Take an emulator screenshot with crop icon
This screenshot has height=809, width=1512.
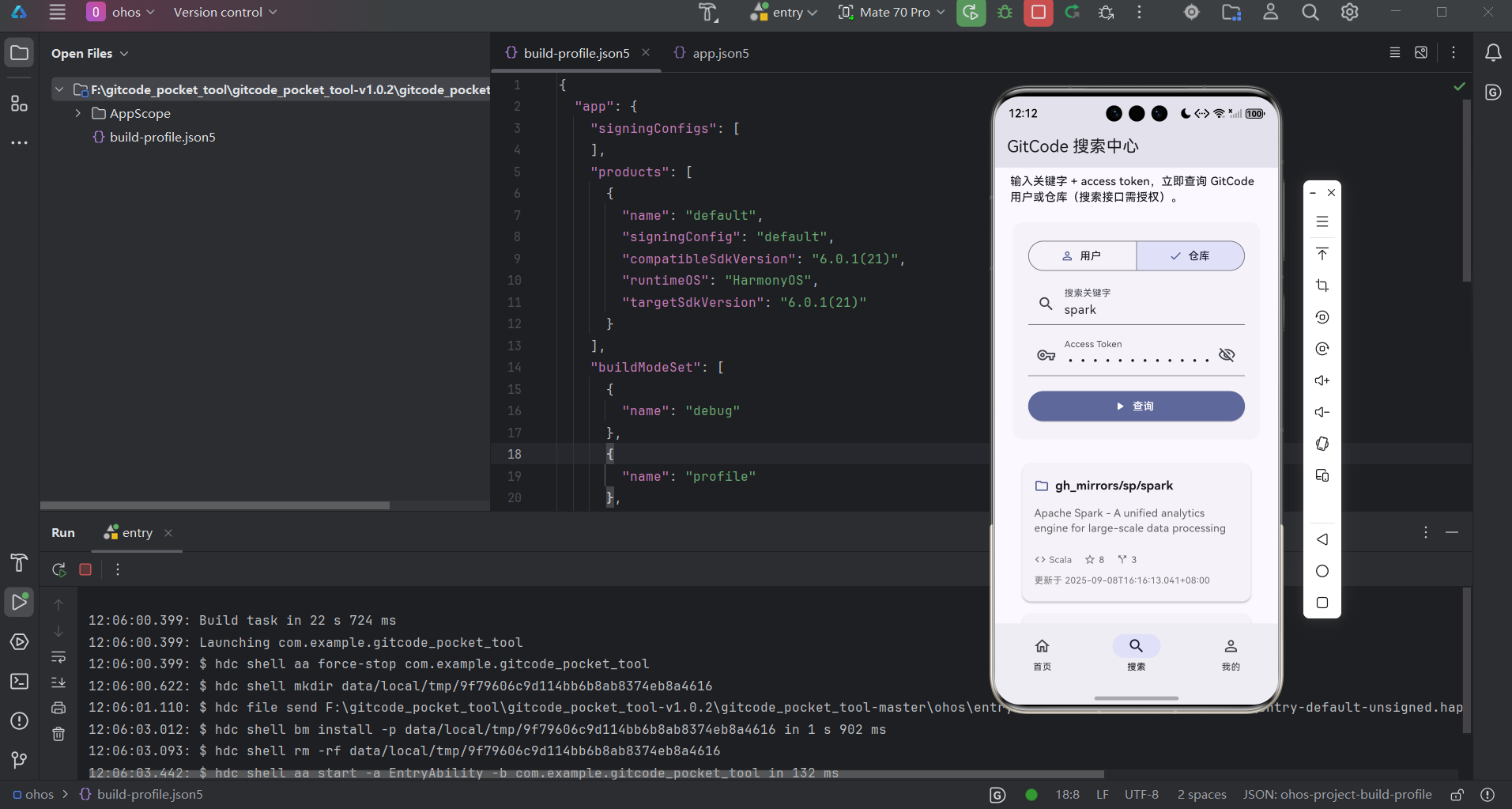[1322, 285]
